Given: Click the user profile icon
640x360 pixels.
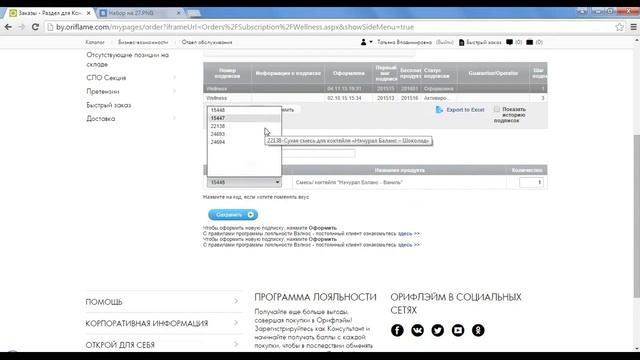Looking at the screenshot, I should tap(363, 42).
